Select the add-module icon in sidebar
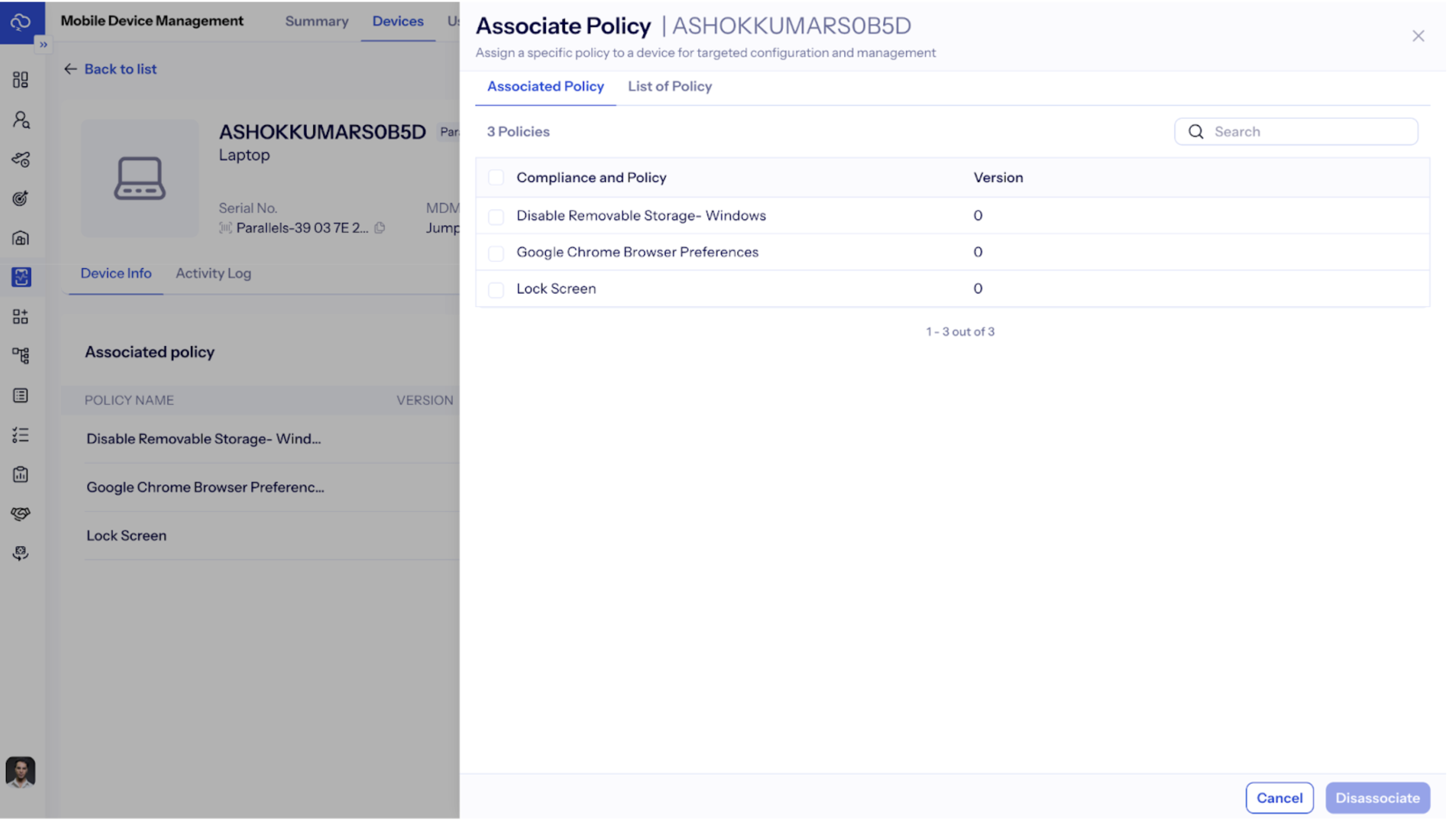Screen dimensions: 1456x820 coord(20,316)
